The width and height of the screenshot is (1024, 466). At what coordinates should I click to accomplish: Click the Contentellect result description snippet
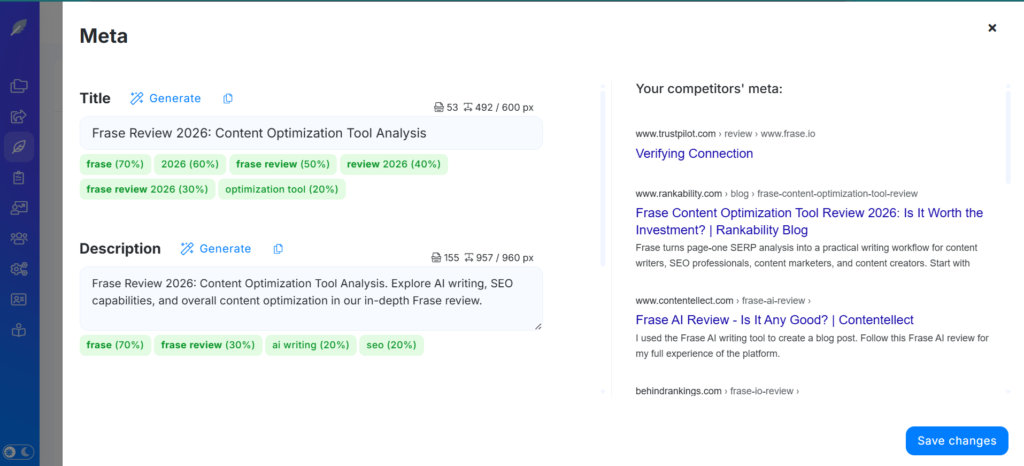[812, 347]
